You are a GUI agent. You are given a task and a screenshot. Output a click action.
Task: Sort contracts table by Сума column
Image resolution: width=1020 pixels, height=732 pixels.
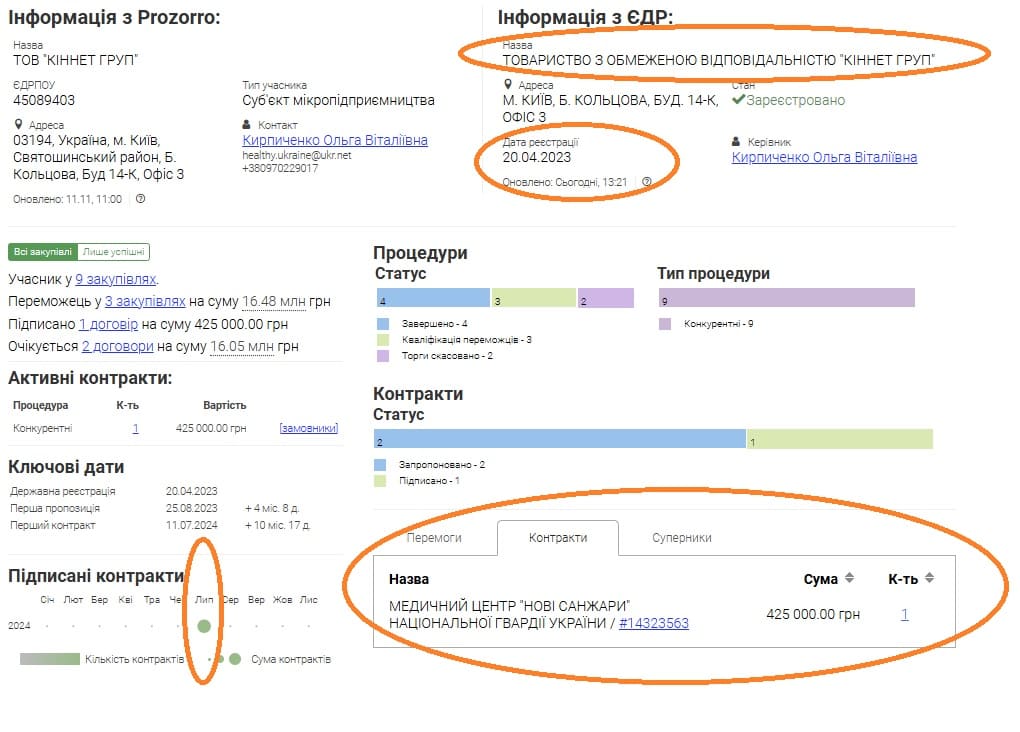tap(849, 578)
